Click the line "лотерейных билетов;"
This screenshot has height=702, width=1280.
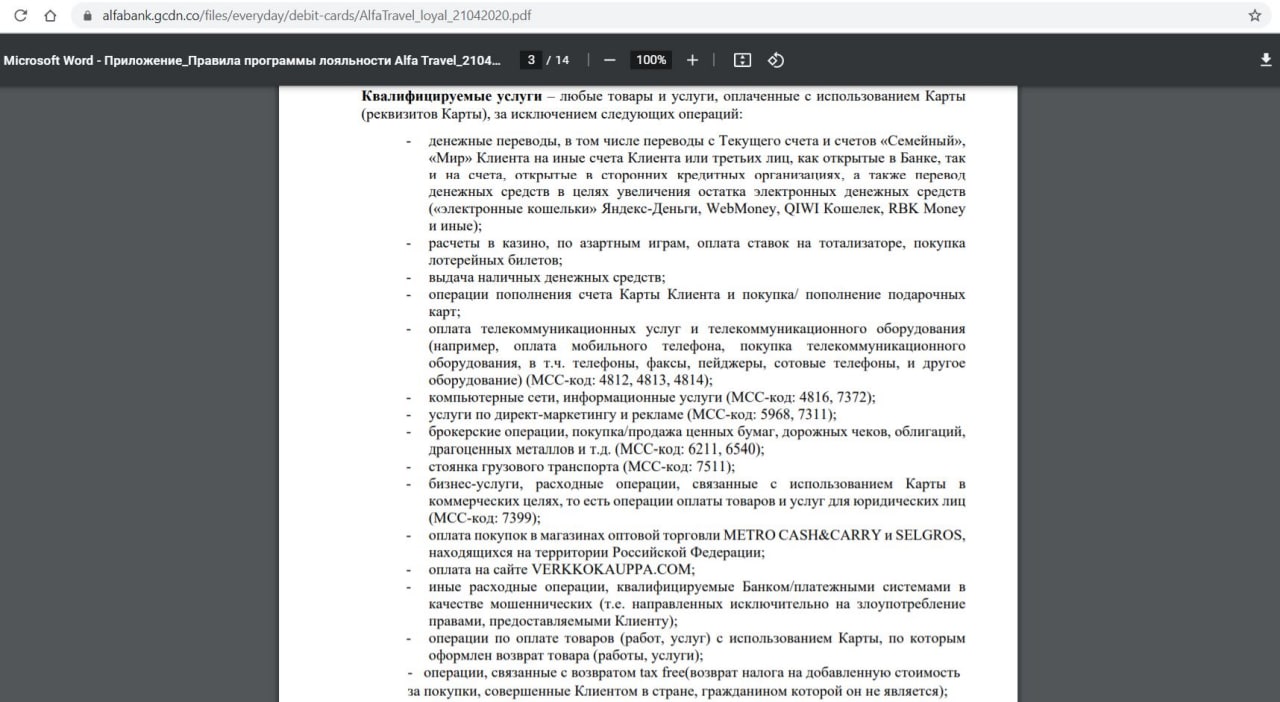(x=495, y=260)
